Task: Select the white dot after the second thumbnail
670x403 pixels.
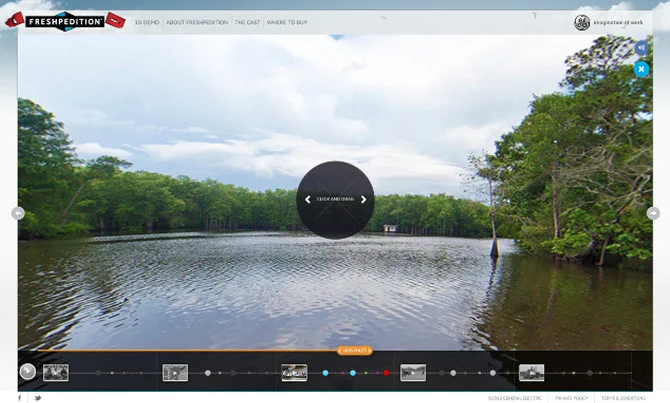Action: coord(208,373)
